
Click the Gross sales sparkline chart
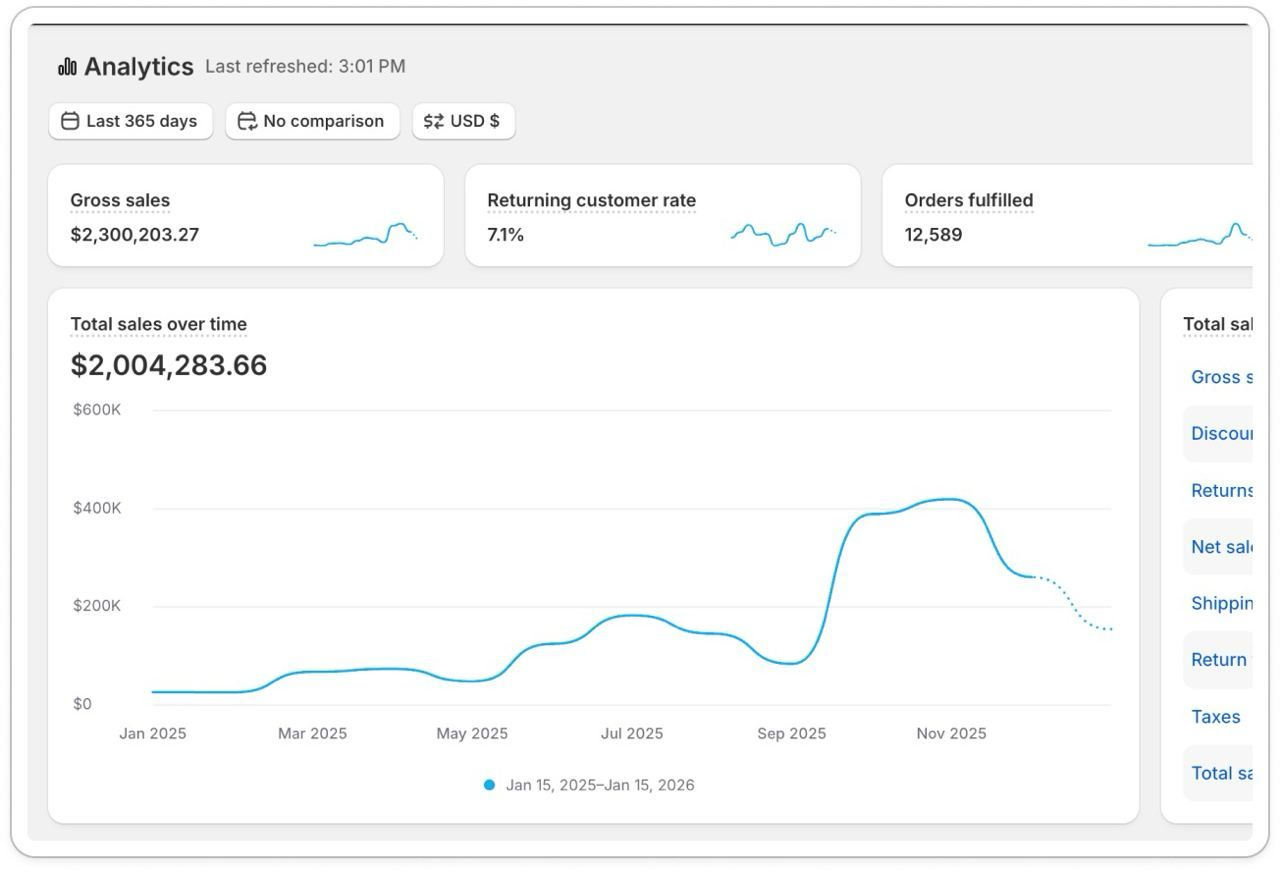[365, 235]
